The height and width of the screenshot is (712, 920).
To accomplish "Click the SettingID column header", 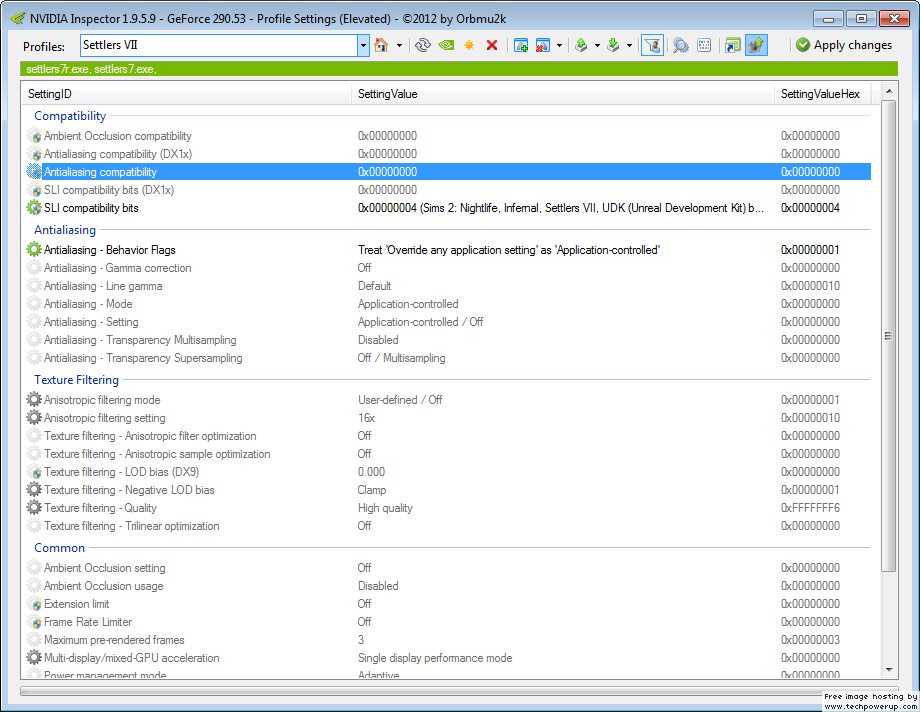I will [x=187, y=94].
